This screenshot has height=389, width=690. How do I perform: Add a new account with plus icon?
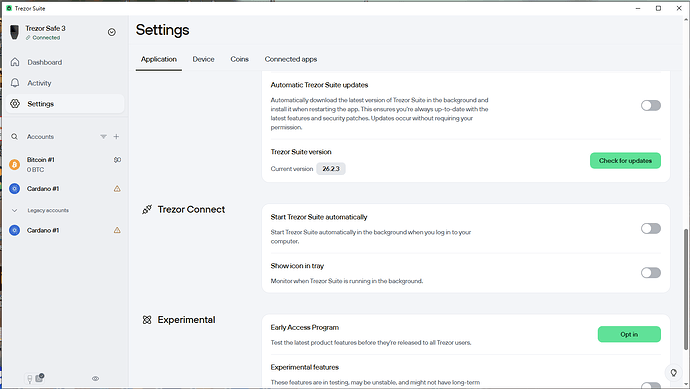[116, 136]
